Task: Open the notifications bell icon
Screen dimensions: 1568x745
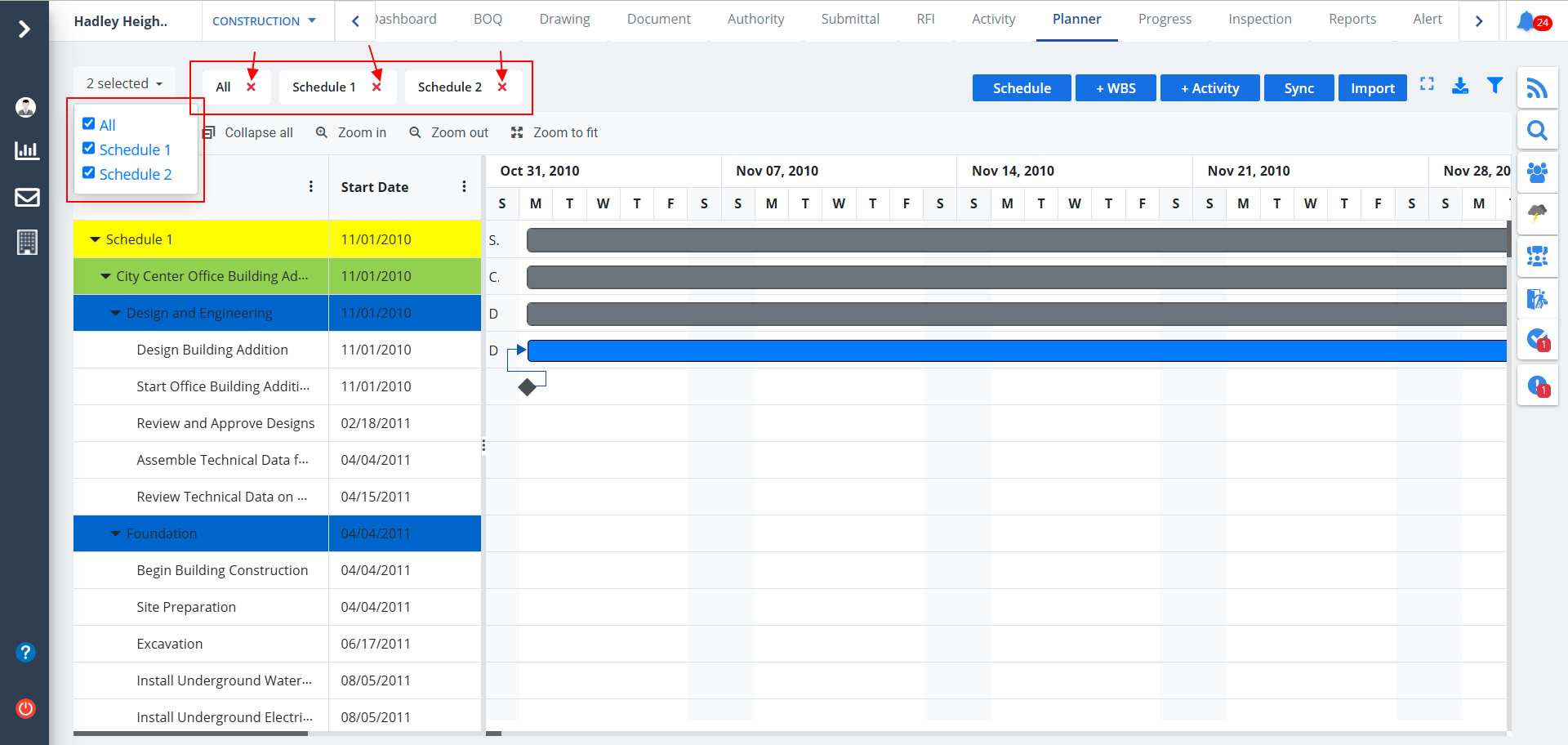Action: 1526,21
